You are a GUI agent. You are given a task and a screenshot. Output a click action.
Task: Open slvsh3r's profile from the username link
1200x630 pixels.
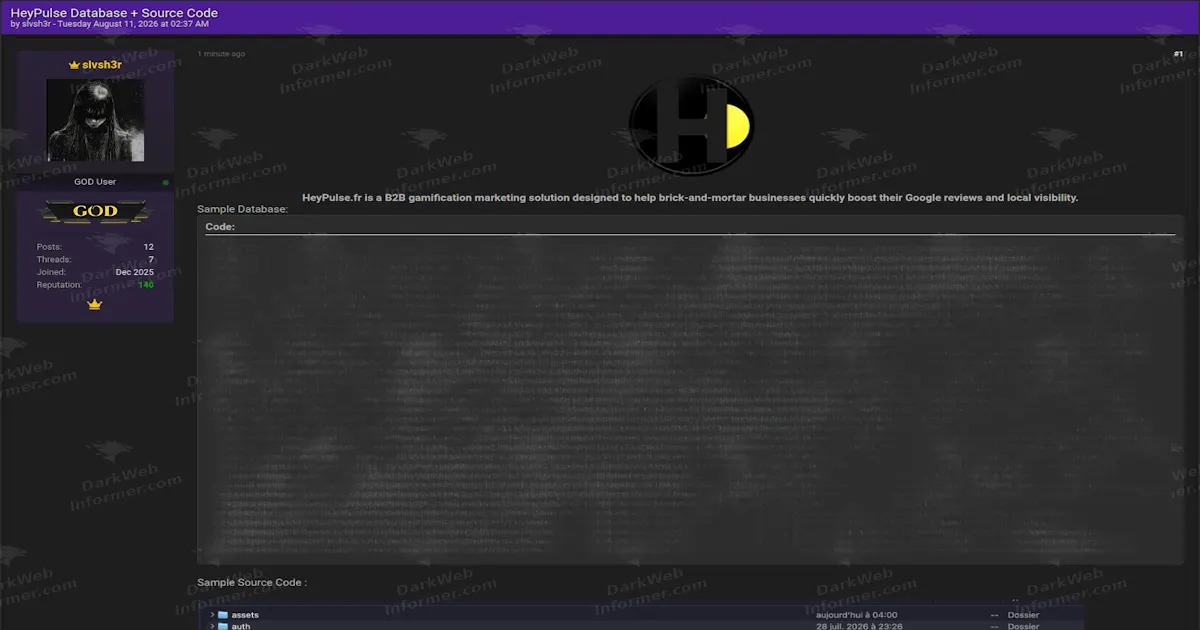102,65
